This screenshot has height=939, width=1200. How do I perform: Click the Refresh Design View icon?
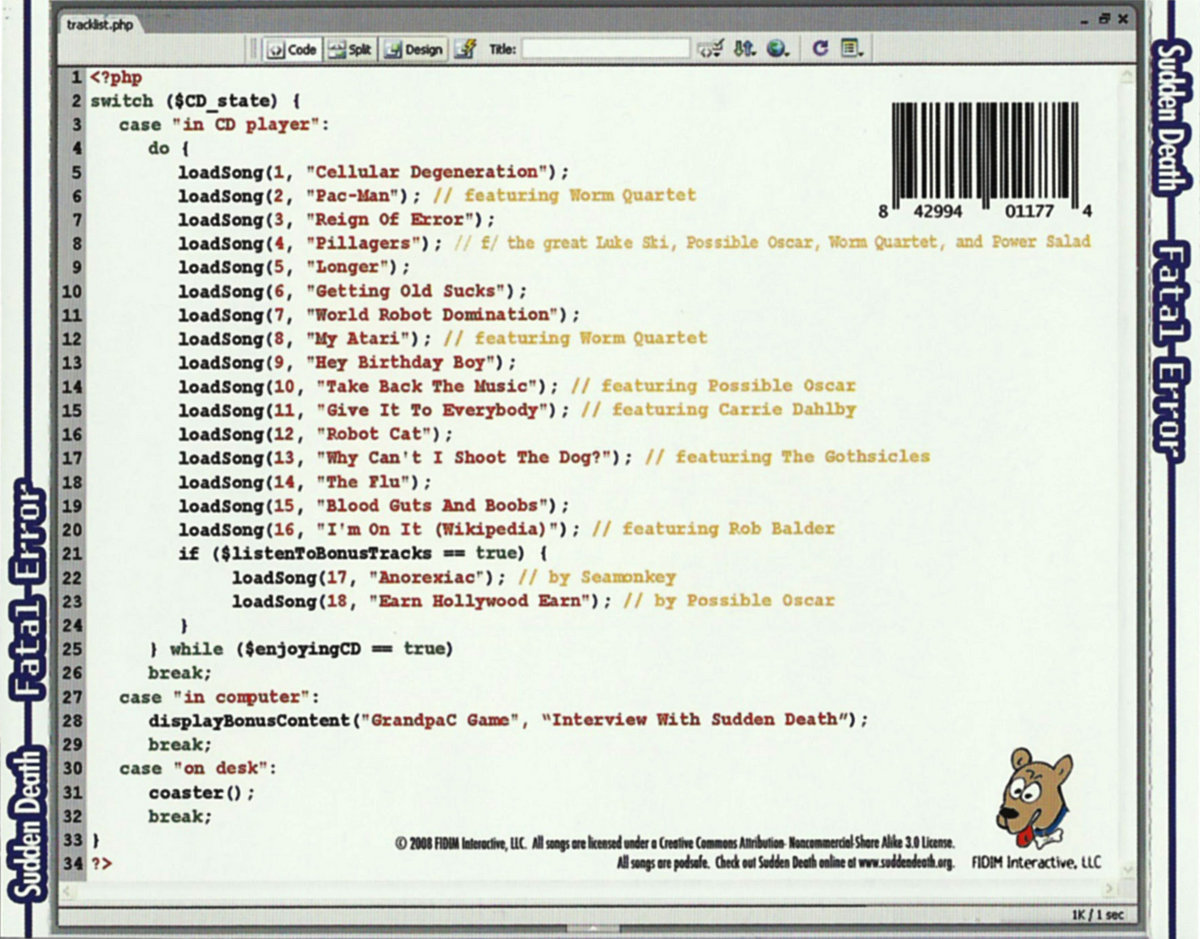click(820, 49)
